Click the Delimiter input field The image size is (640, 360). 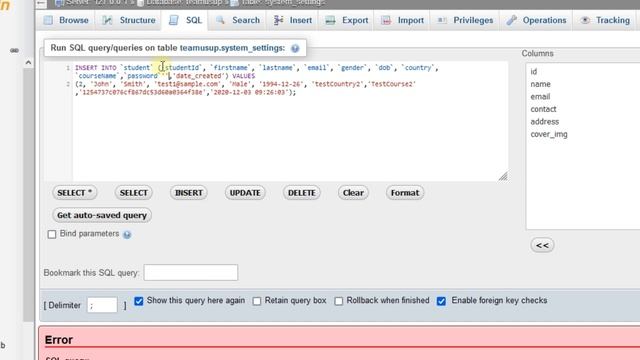[102, 305]
